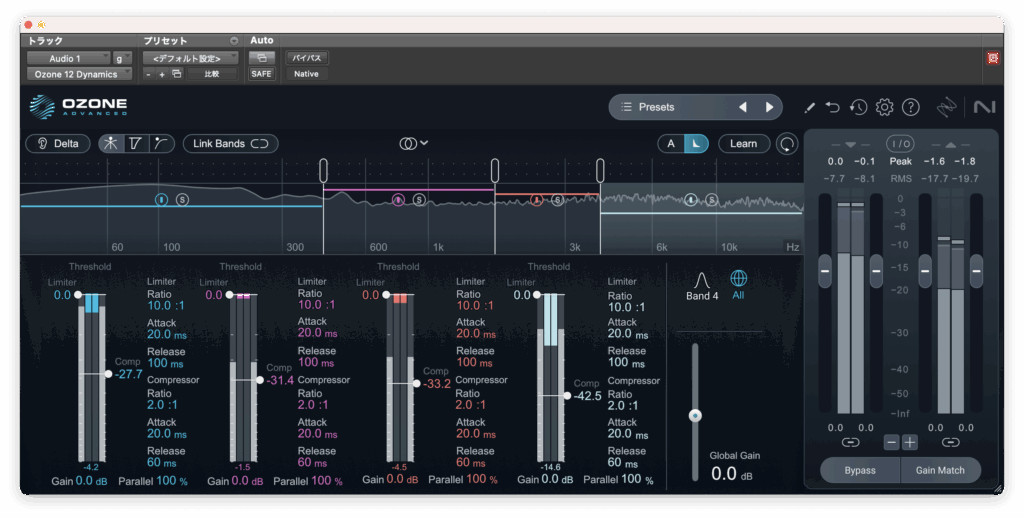Toggle Link Bands on
This screenshot has height=518, width=1024.
230,144
